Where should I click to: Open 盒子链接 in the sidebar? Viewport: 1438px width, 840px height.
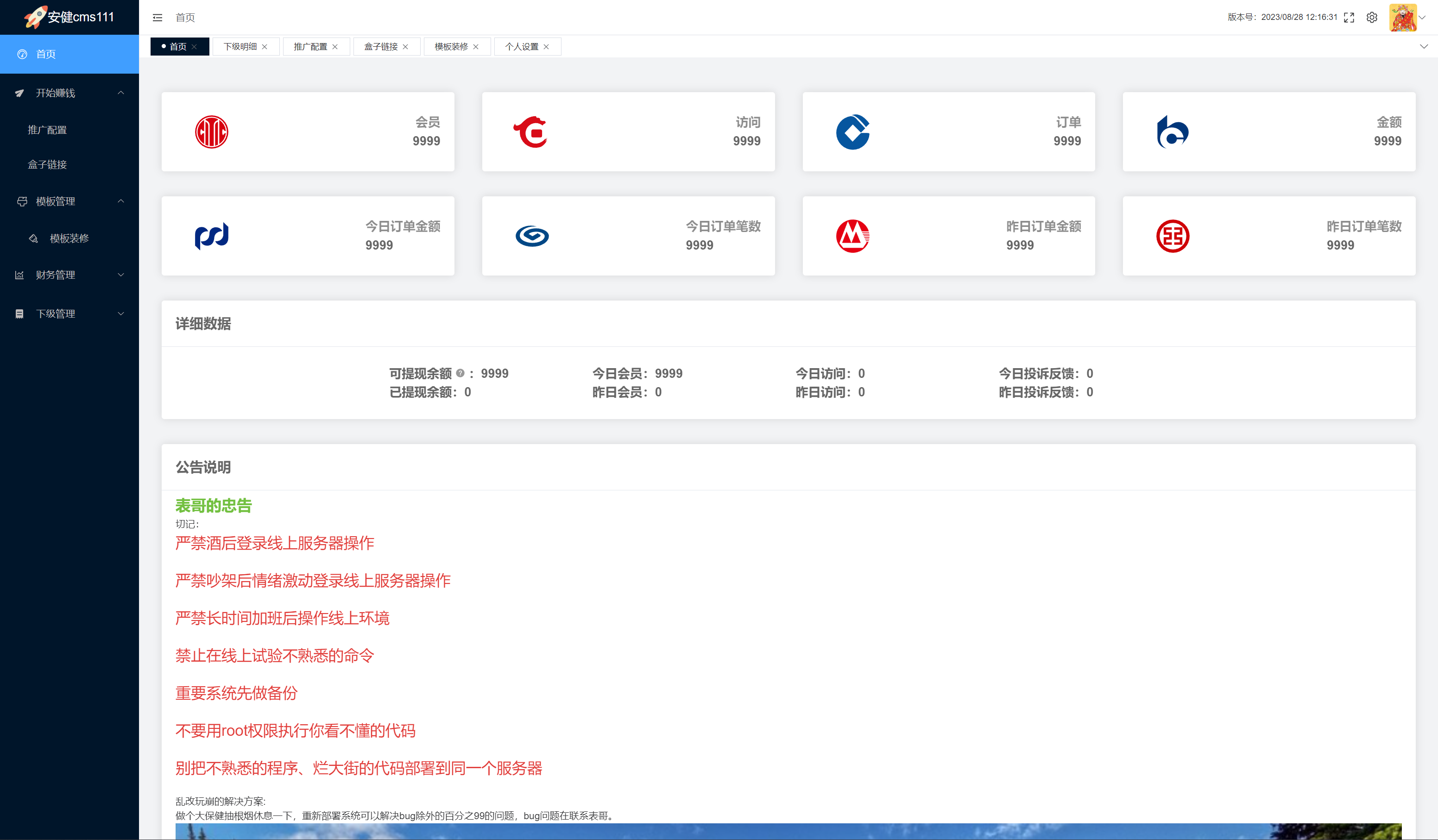47,165
